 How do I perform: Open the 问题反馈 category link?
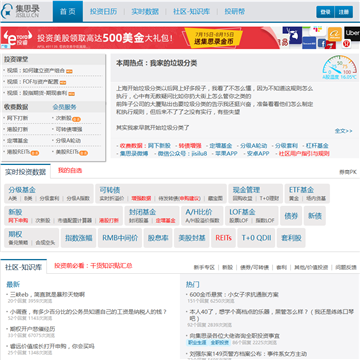click(346, 267)
